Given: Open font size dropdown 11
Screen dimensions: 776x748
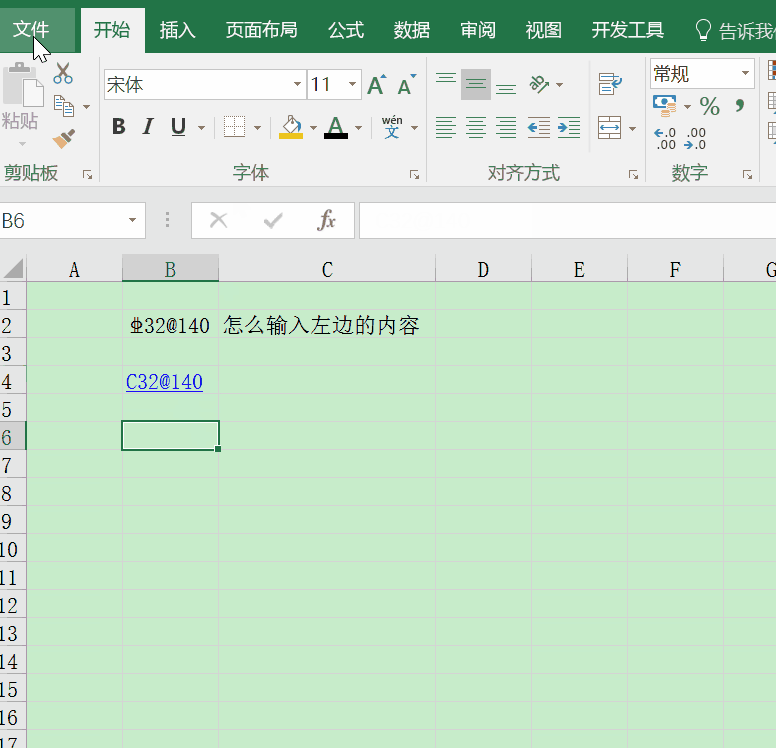Looking at the screenshot, I should [352, 84].
